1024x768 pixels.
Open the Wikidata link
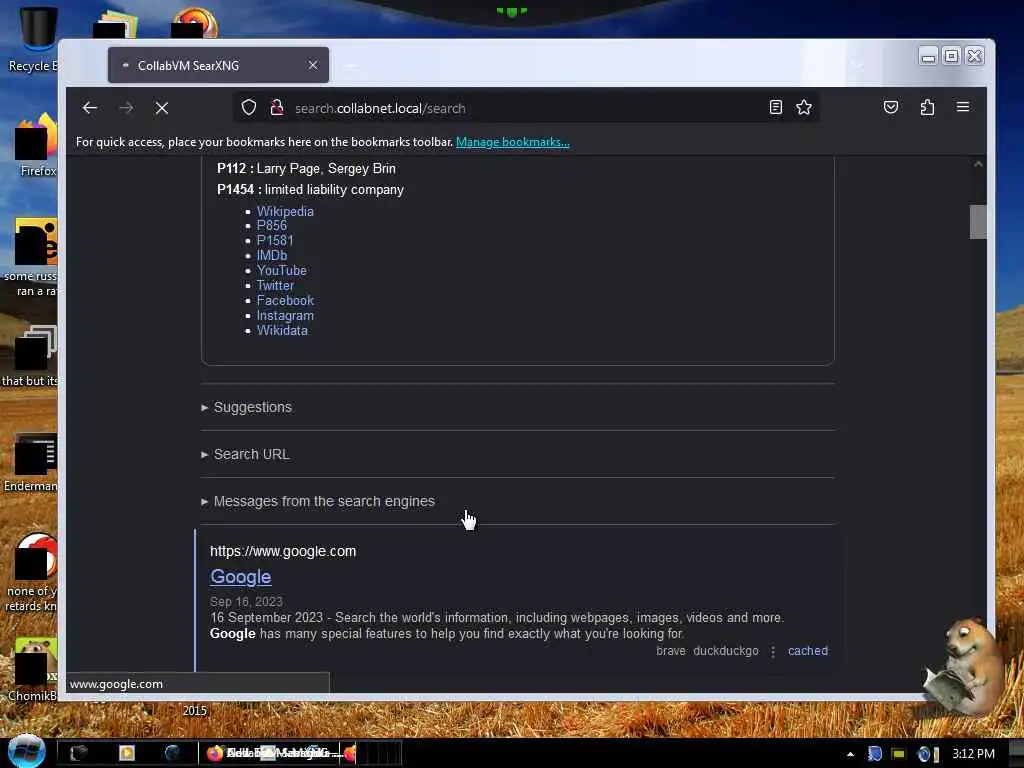coord(281,330)
